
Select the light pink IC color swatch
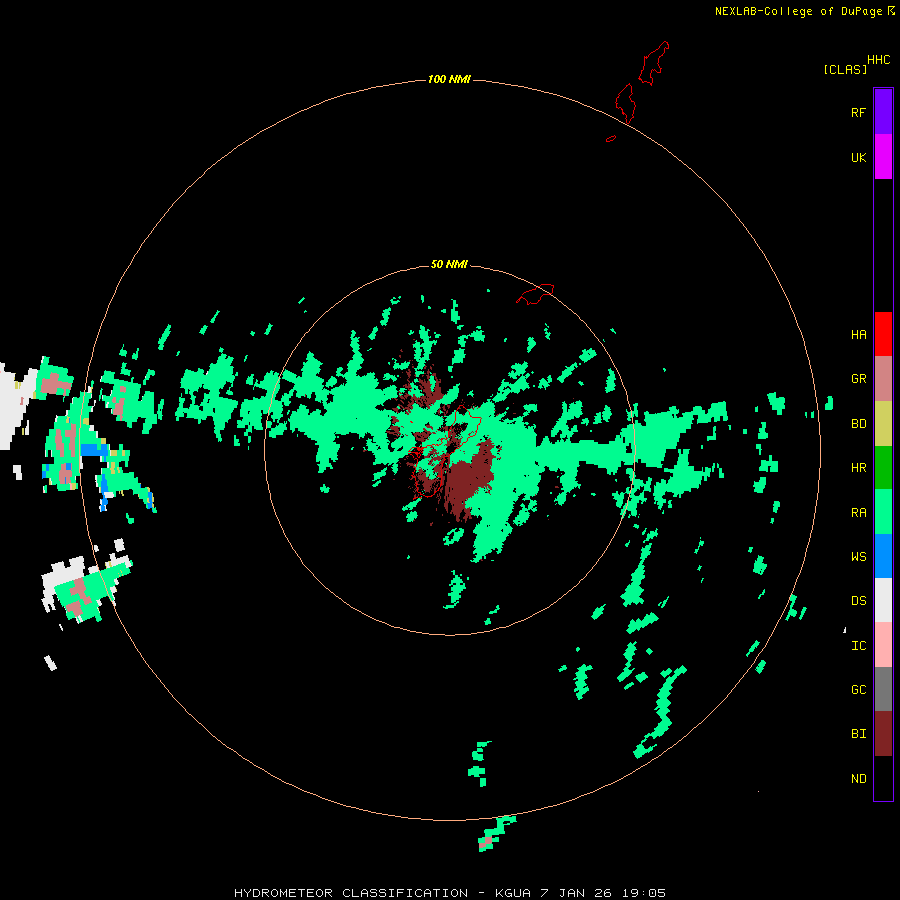click(883, 645)
